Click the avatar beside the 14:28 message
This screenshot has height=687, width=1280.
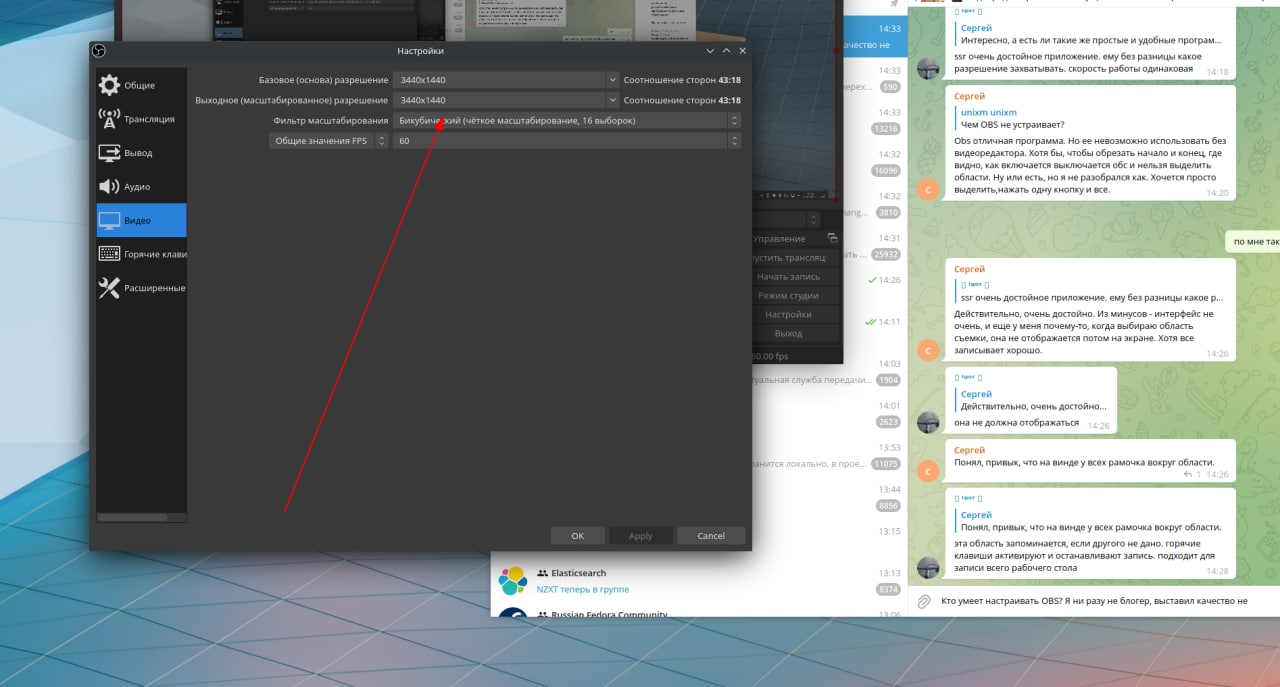click(929, 567)
